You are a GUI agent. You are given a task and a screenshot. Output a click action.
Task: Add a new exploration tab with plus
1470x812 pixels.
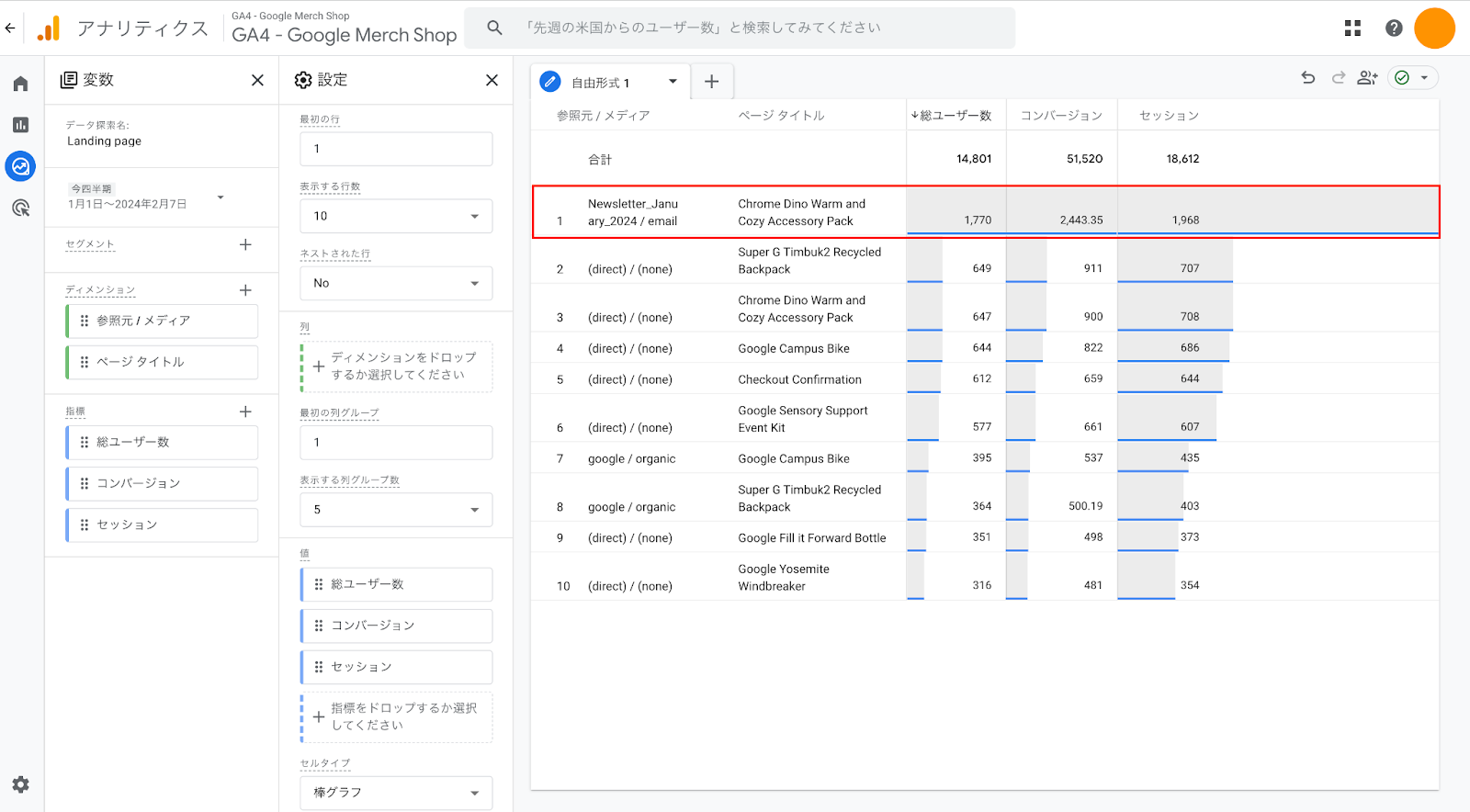[711, 82]
